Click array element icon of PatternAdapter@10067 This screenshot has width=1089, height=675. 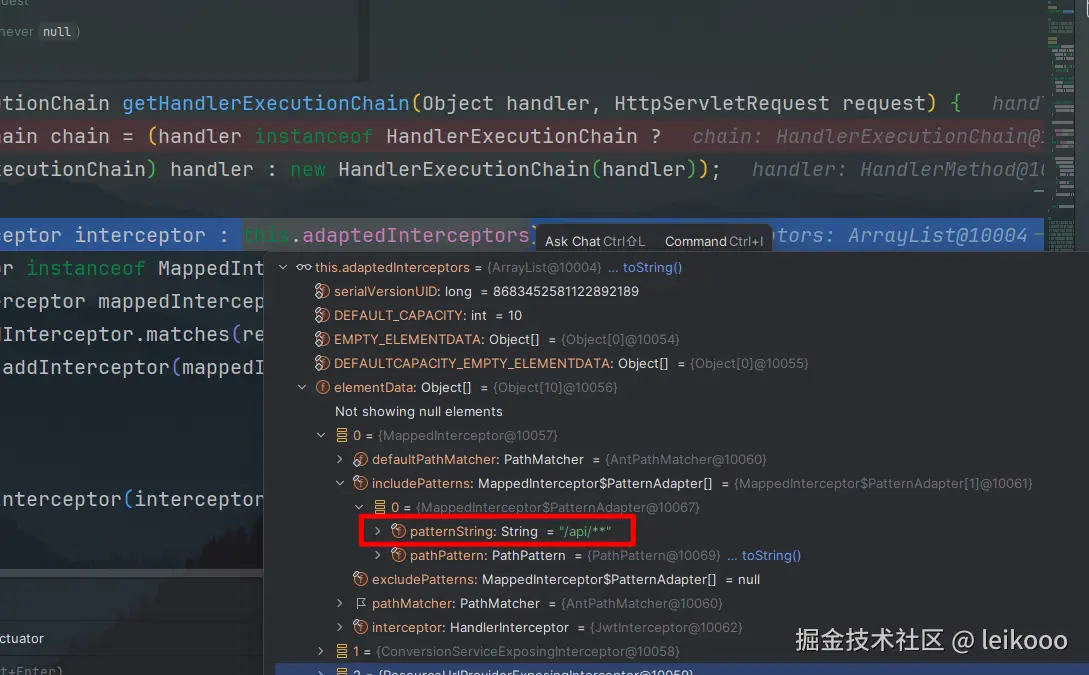(379, 507)
